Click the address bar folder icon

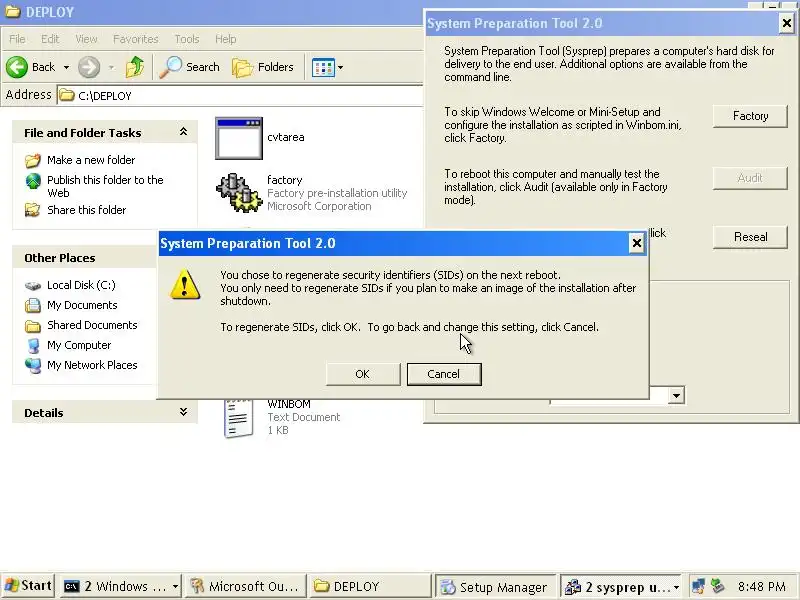(x=66, y=95)
